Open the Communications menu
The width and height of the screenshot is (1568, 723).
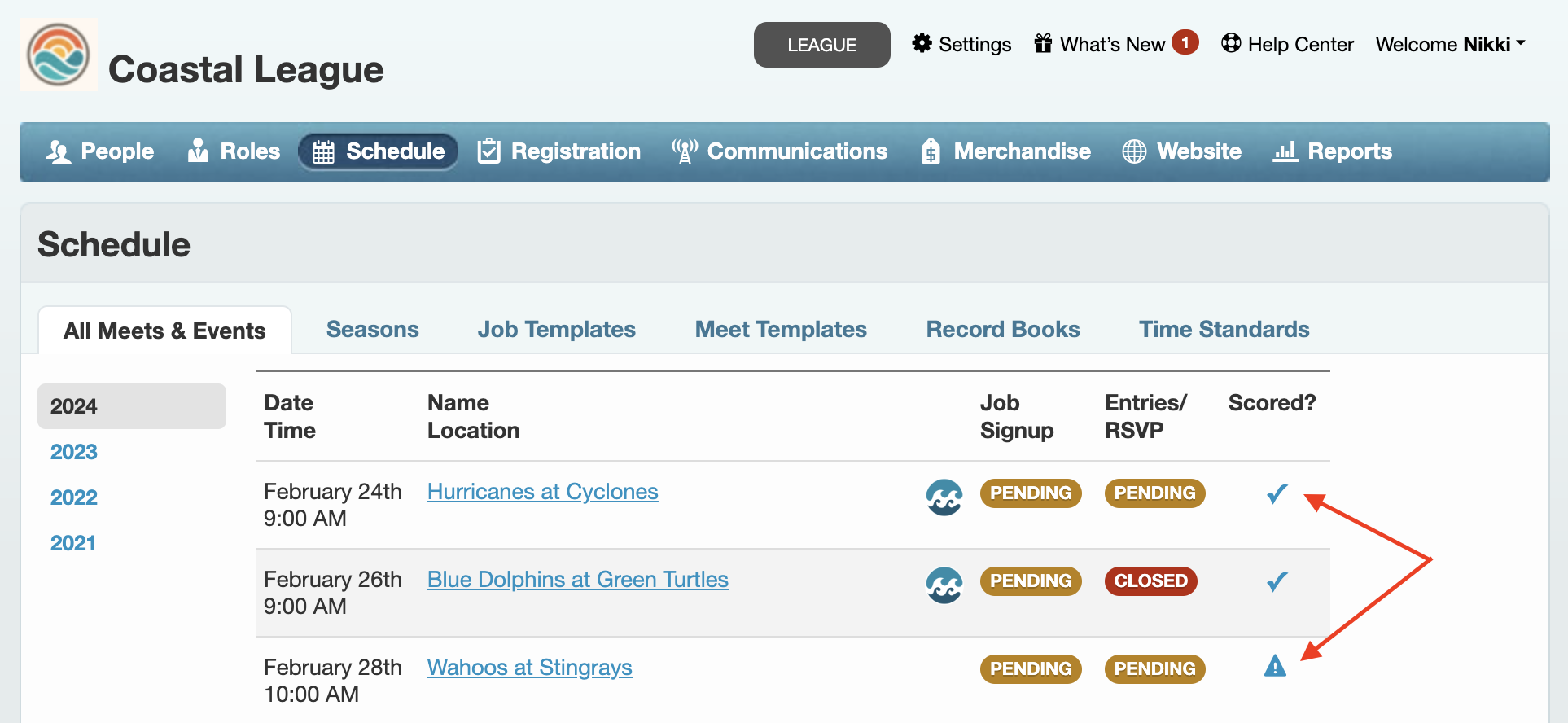779,151
